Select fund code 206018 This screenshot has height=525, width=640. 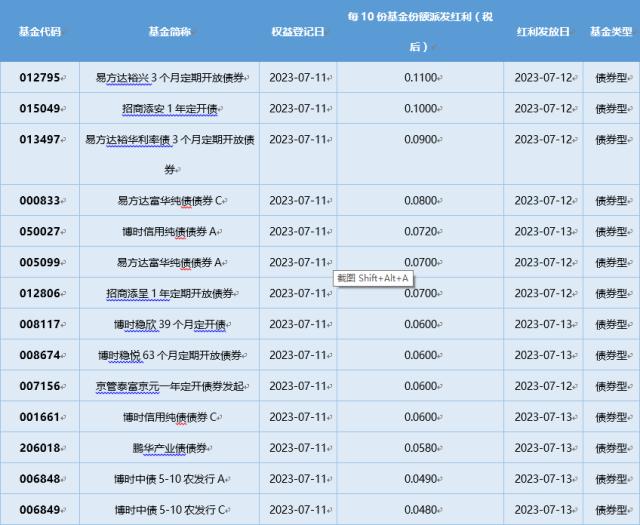(40, 448)
